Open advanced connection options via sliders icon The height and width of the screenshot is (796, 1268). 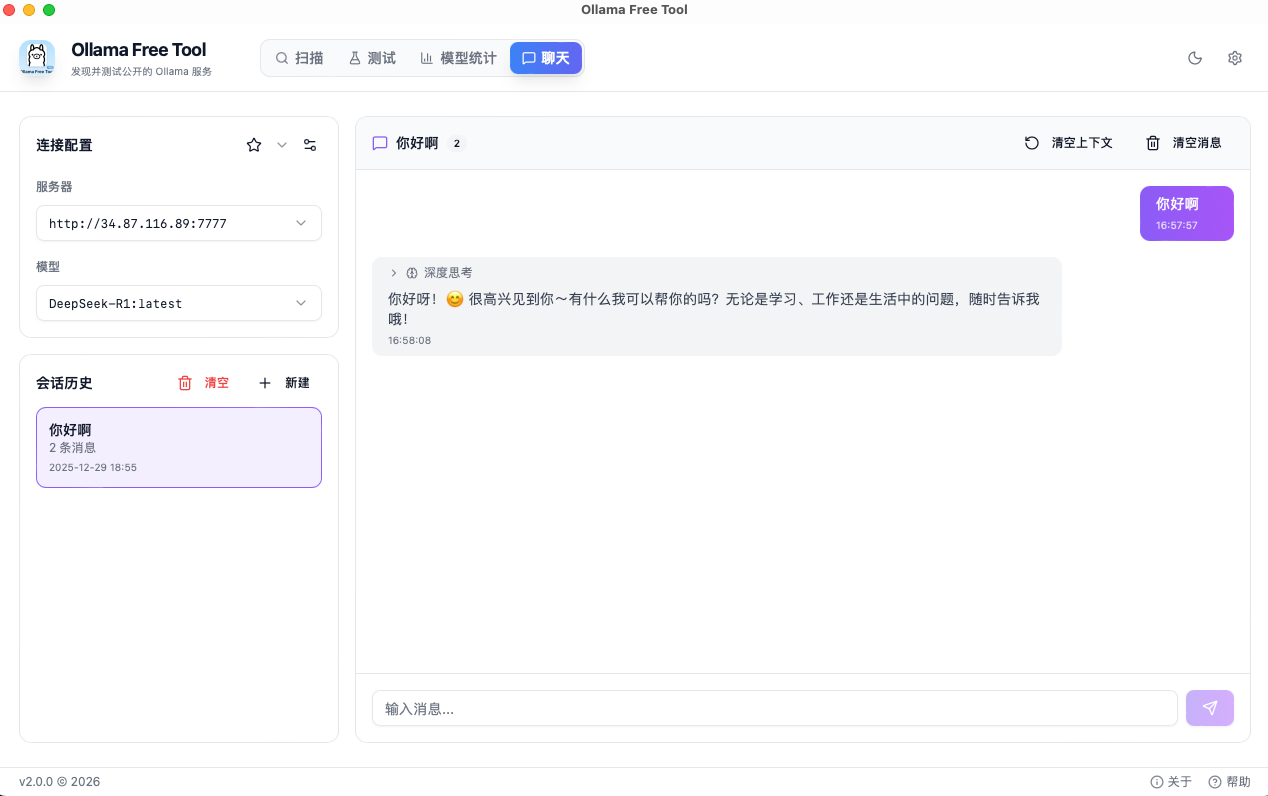tap(310, 145)
